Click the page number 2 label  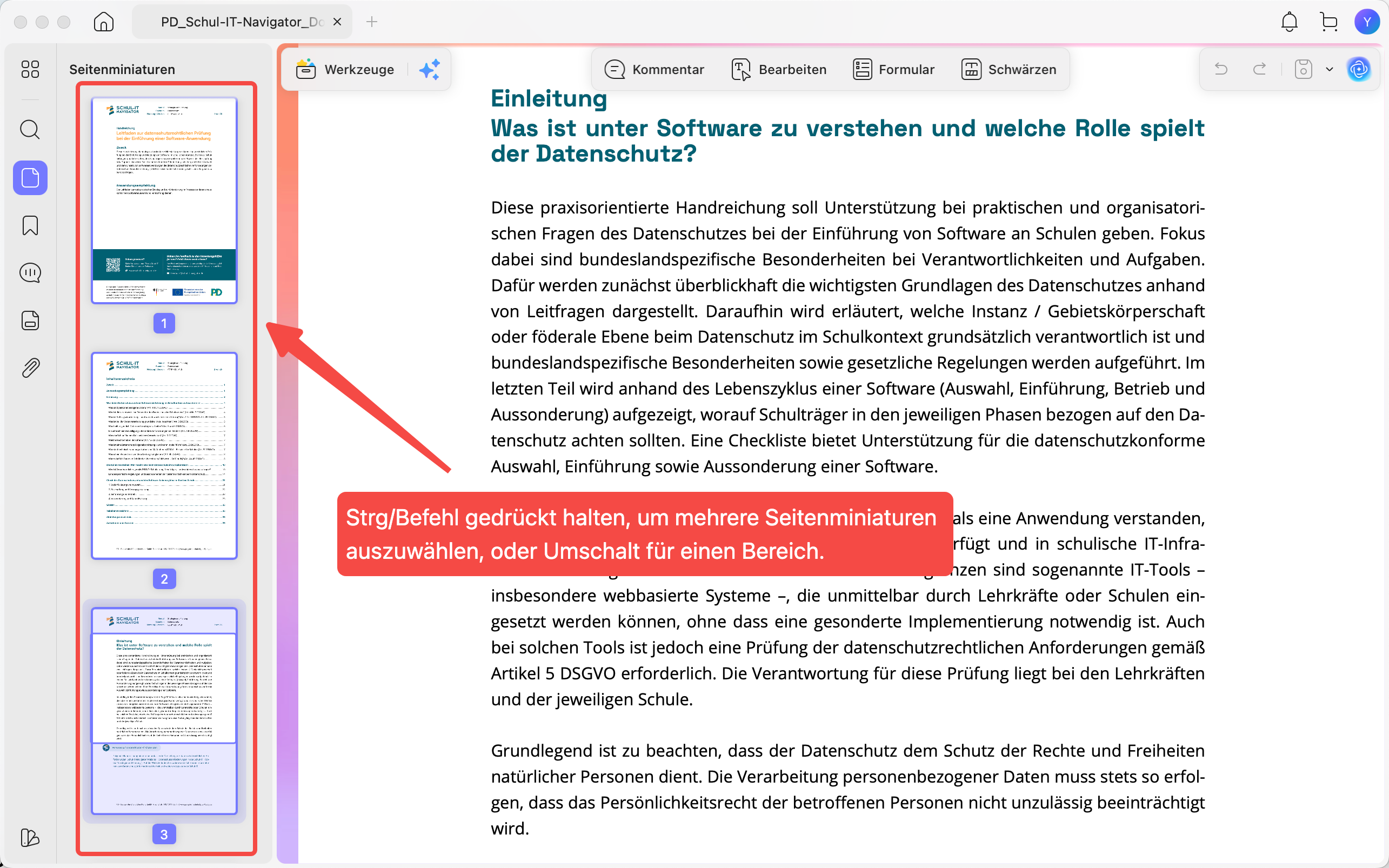coord(164,579)
